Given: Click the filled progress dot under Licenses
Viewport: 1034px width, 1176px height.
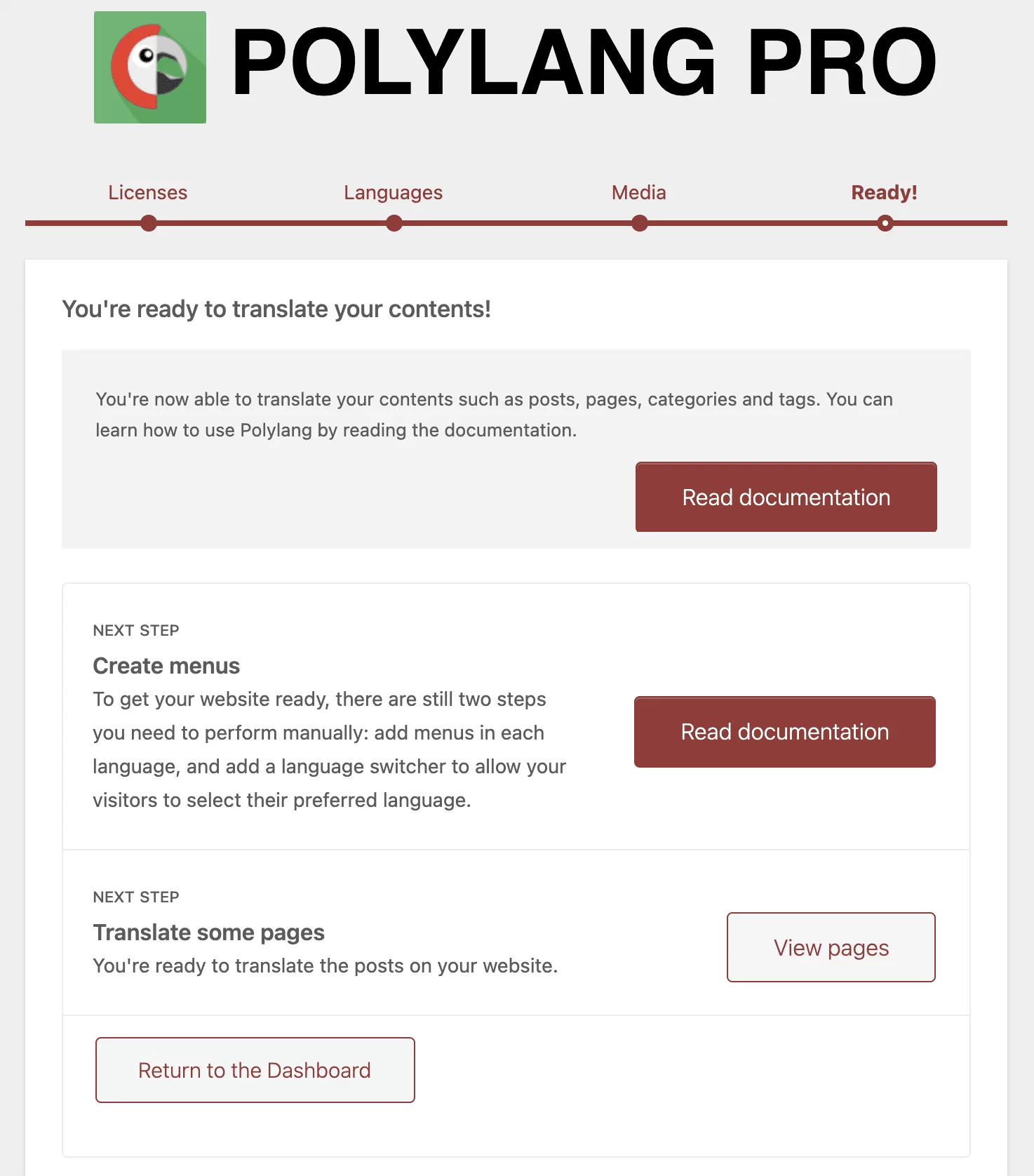Looking at the screenshot, I should 148,223.
